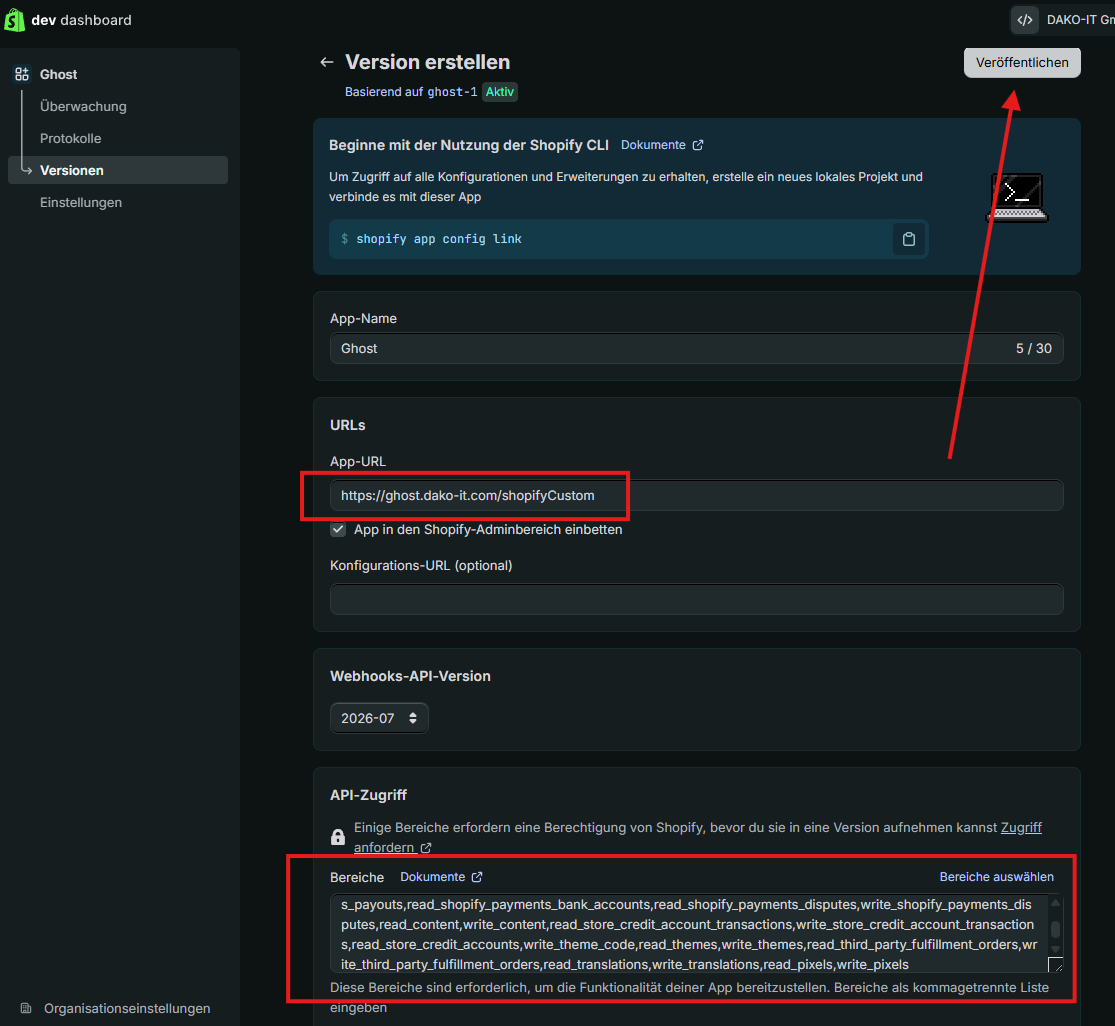Click the shopify app config link command text
This screenshot has height=1026, width=1115.
coord(439,239)
